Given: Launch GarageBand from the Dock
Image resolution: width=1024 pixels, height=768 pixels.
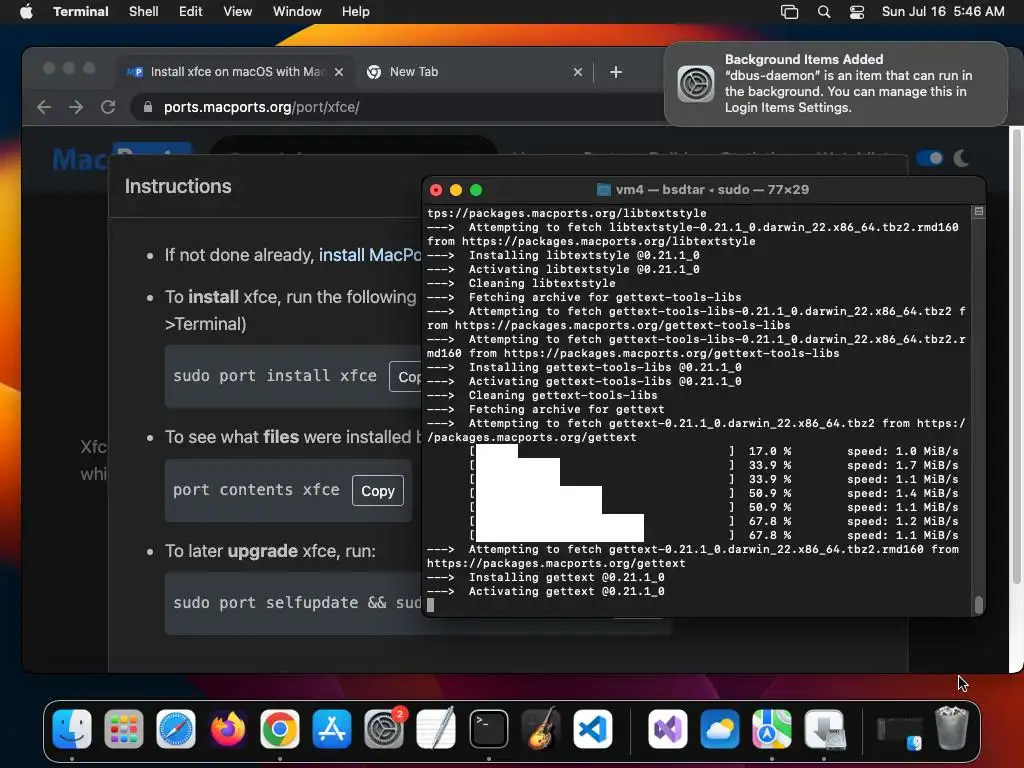Looking at the screenshot, I should [541, 729].
